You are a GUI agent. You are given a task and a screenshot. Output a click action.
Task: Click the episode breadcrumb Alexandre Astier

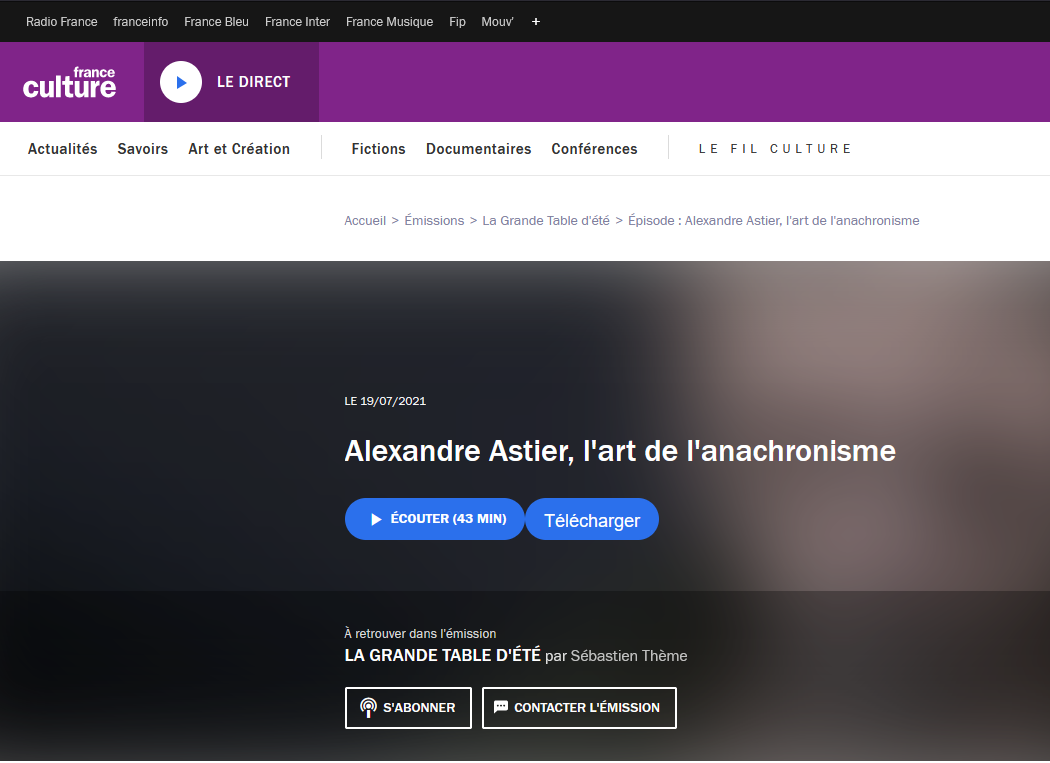(773, 220)
